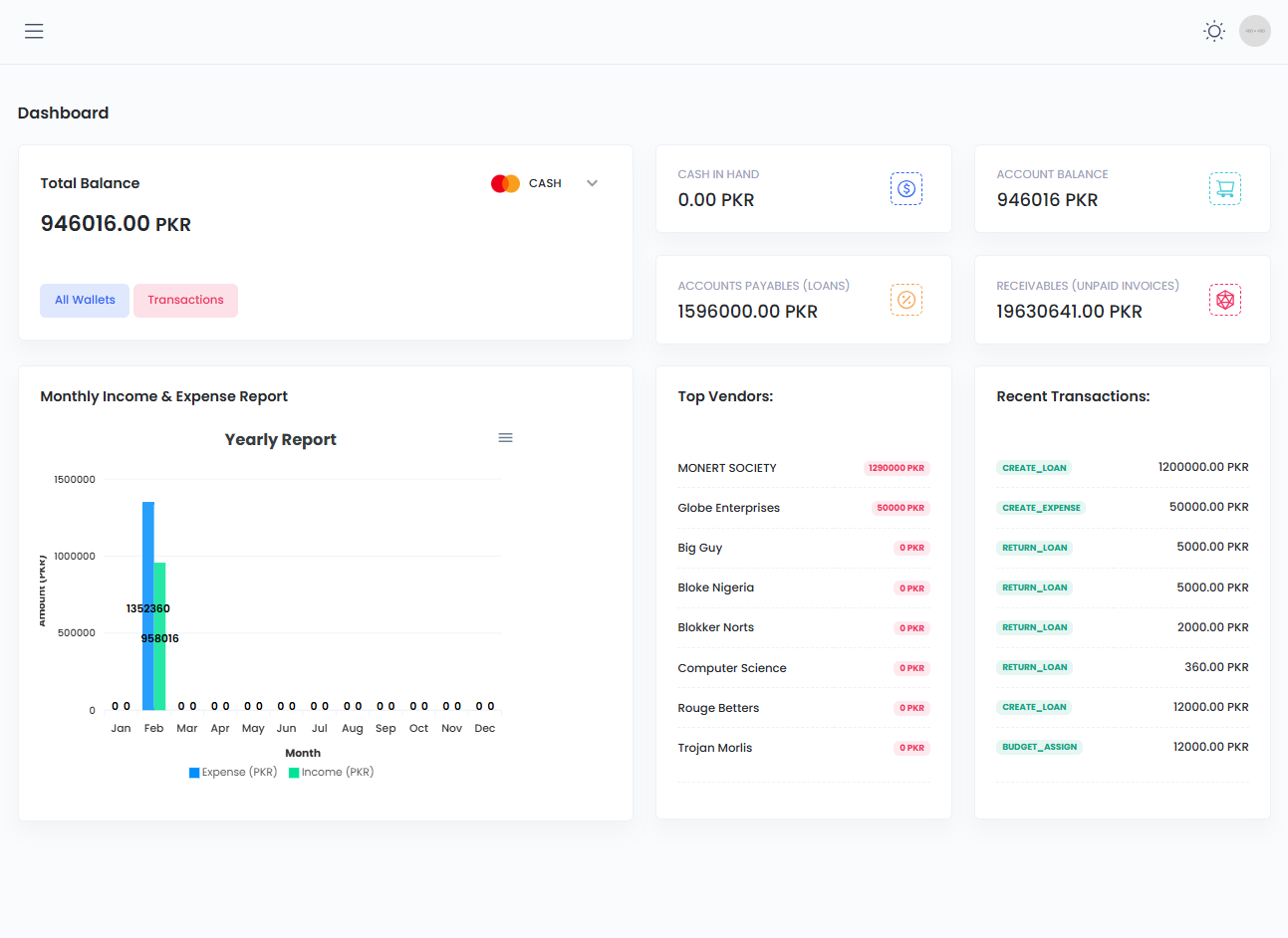
Task: Click the Mastercard CASH wallet logo
Action: click(x=505, y=183)
